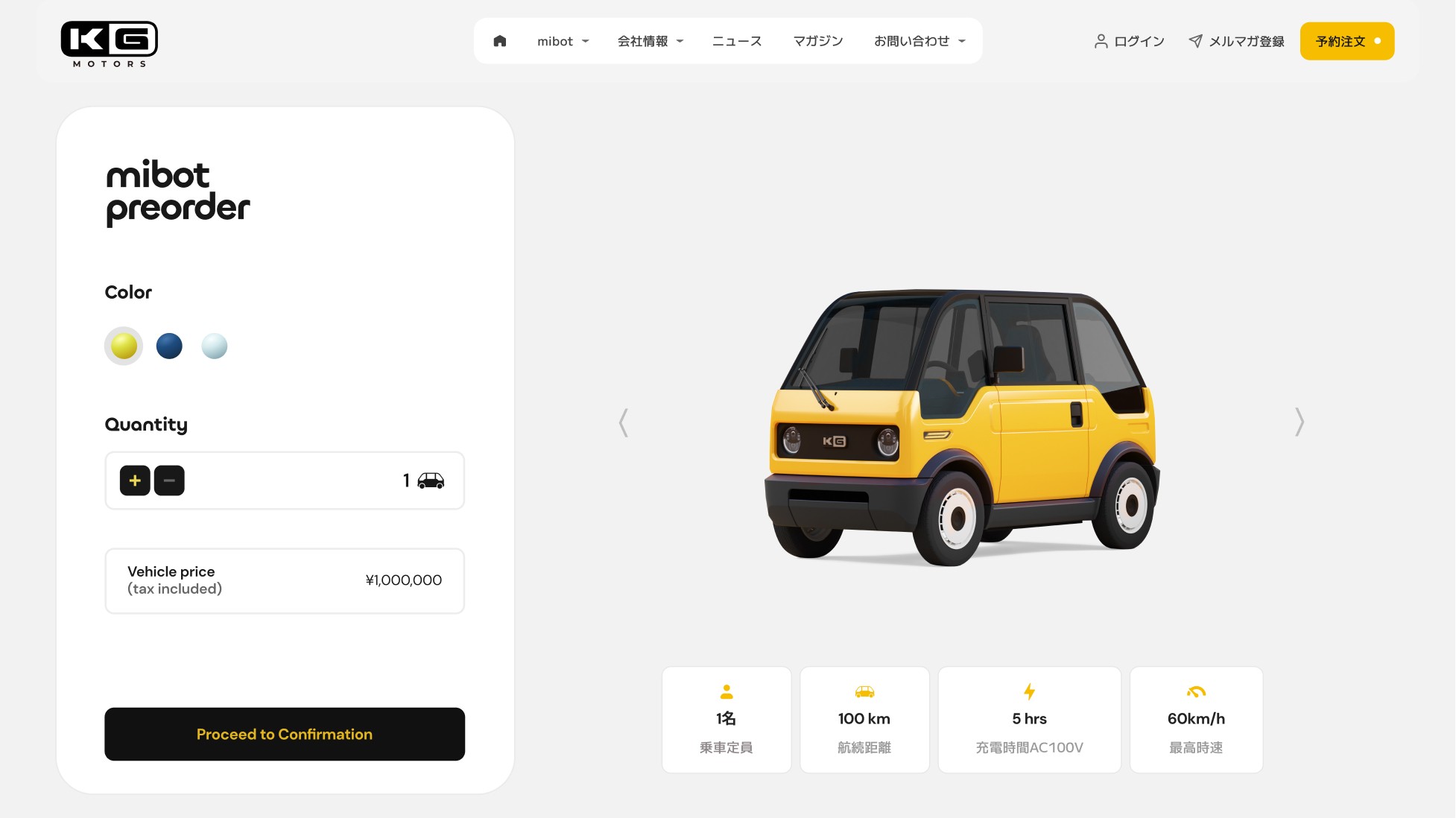1456x818 pixels.
Task: Expand the mibot dropdown menu
Action: [x=563, y=41]
